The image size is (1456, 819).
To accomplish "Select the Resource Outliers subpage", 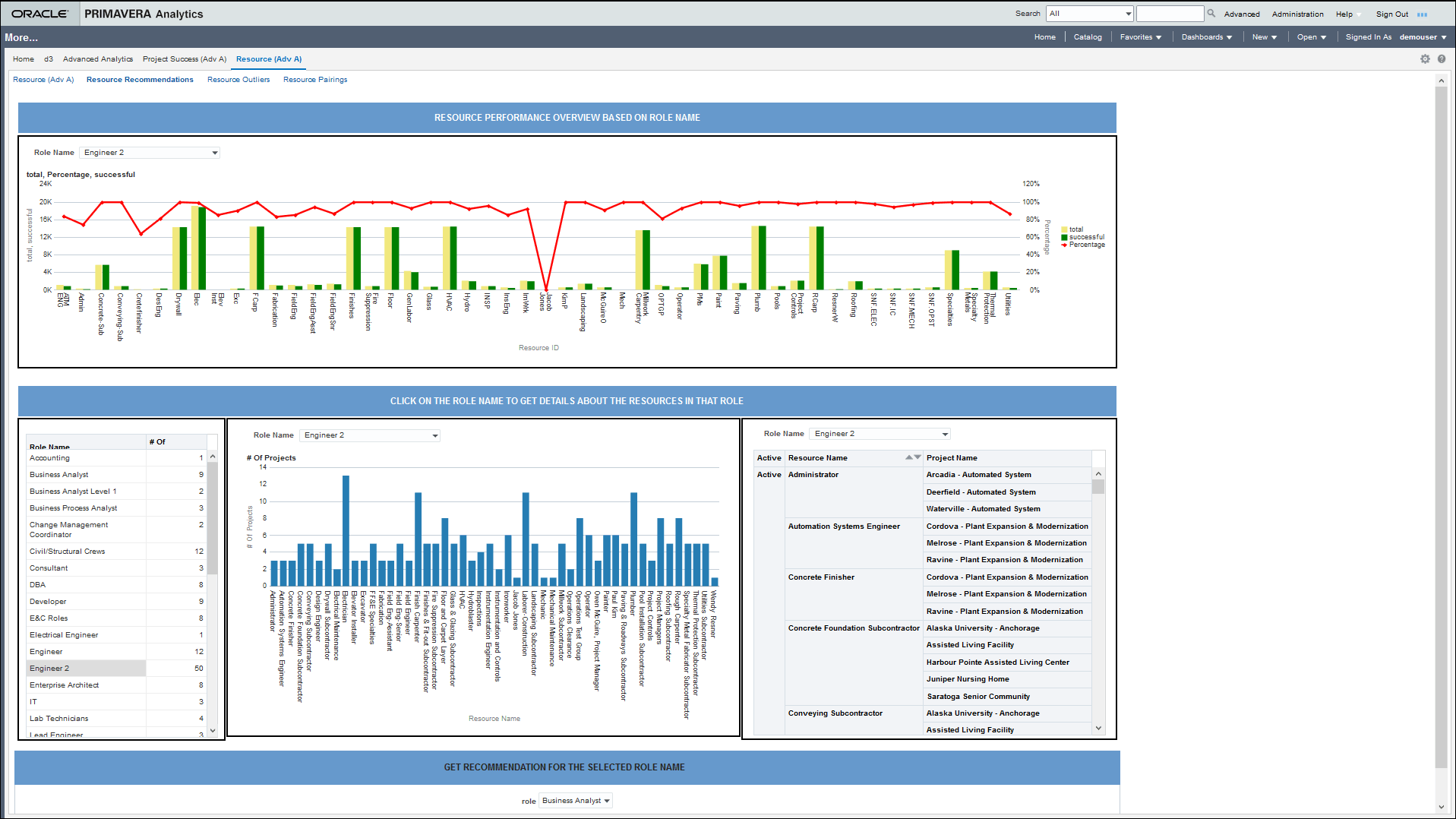I will [238, 80].
